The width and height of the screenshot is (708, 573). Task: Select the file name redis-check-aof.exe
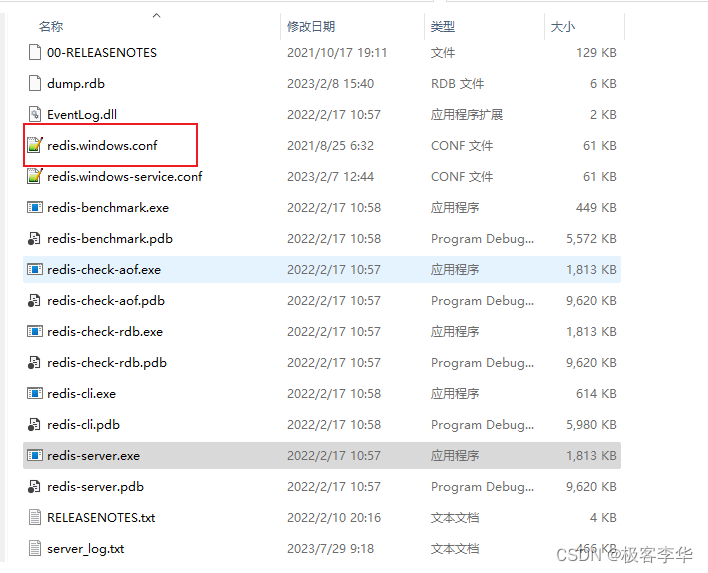coord(104,270)
